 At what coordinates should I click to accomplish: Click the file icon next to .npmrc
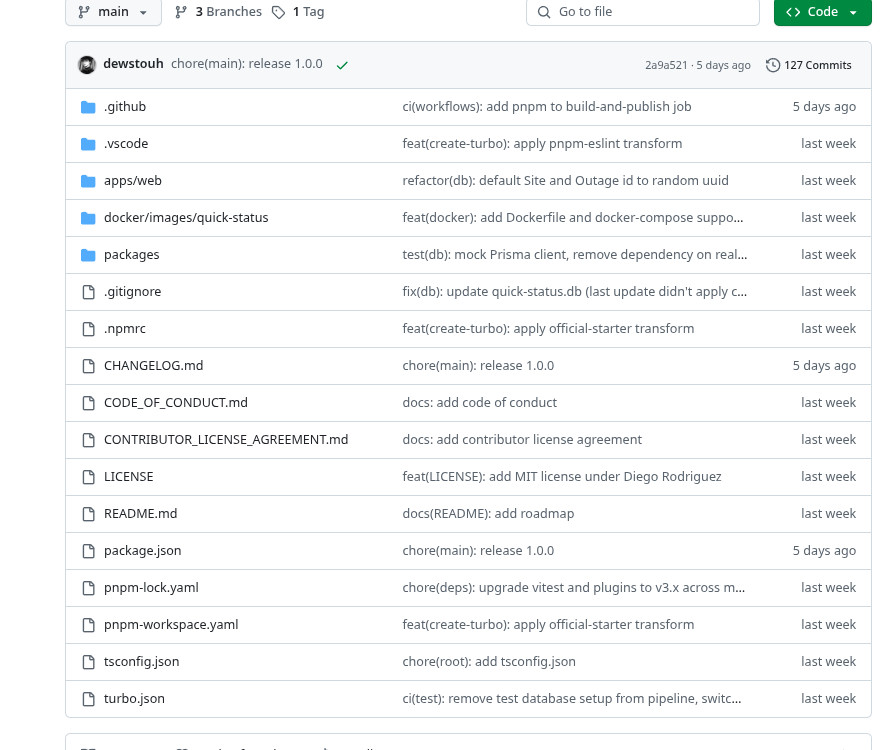click(x=89, y=329)
